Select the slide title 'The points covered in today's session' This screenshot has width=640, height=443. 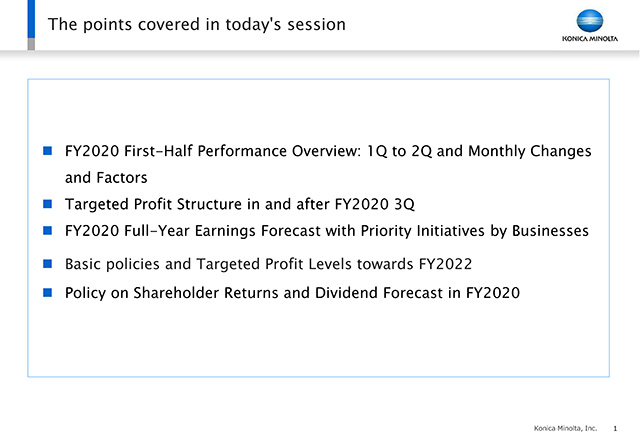click(x=197, y=24)
